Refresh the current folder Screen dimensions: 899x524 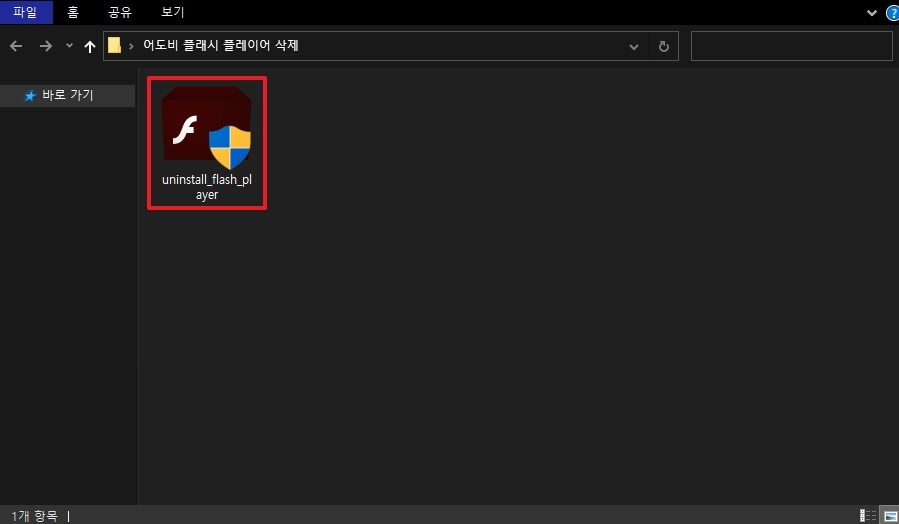663,46
